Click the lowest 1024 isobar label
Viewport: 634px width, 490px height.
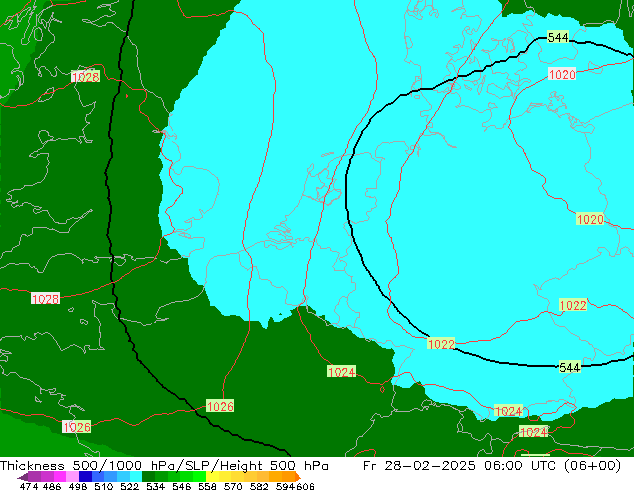pos(533,432)
